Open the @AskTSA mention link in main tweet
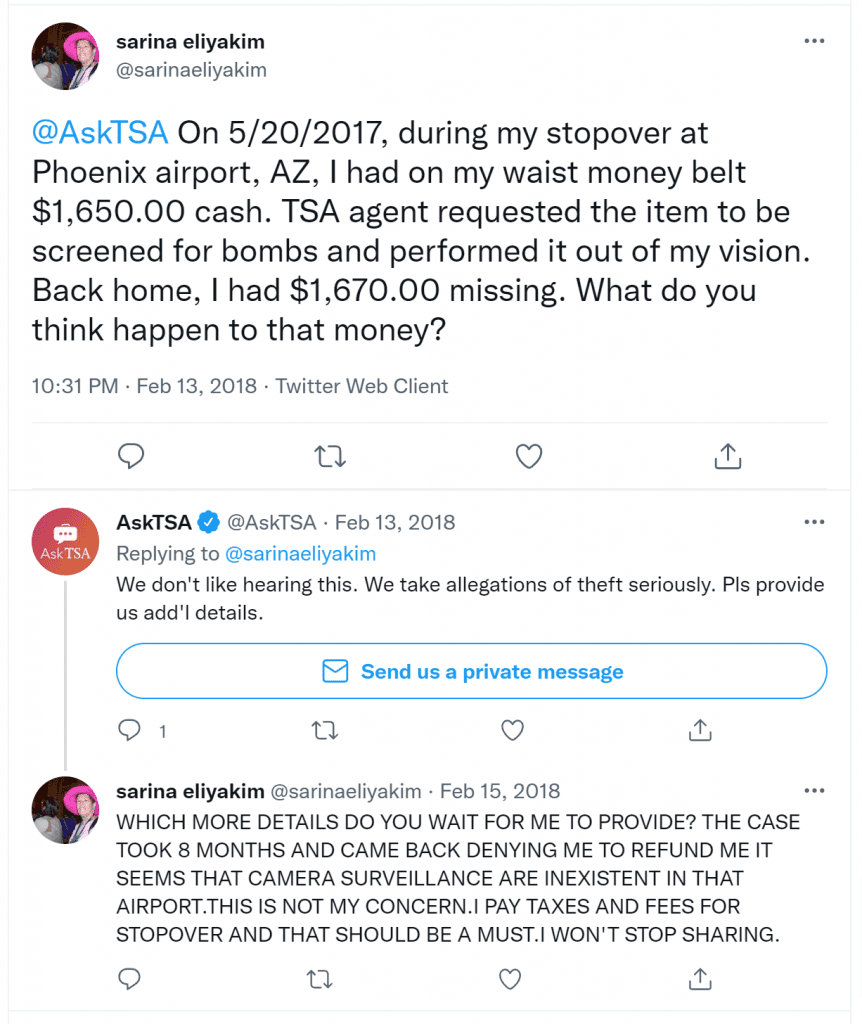Viewport: 862px width, 1024px height. tap(100, 133)
